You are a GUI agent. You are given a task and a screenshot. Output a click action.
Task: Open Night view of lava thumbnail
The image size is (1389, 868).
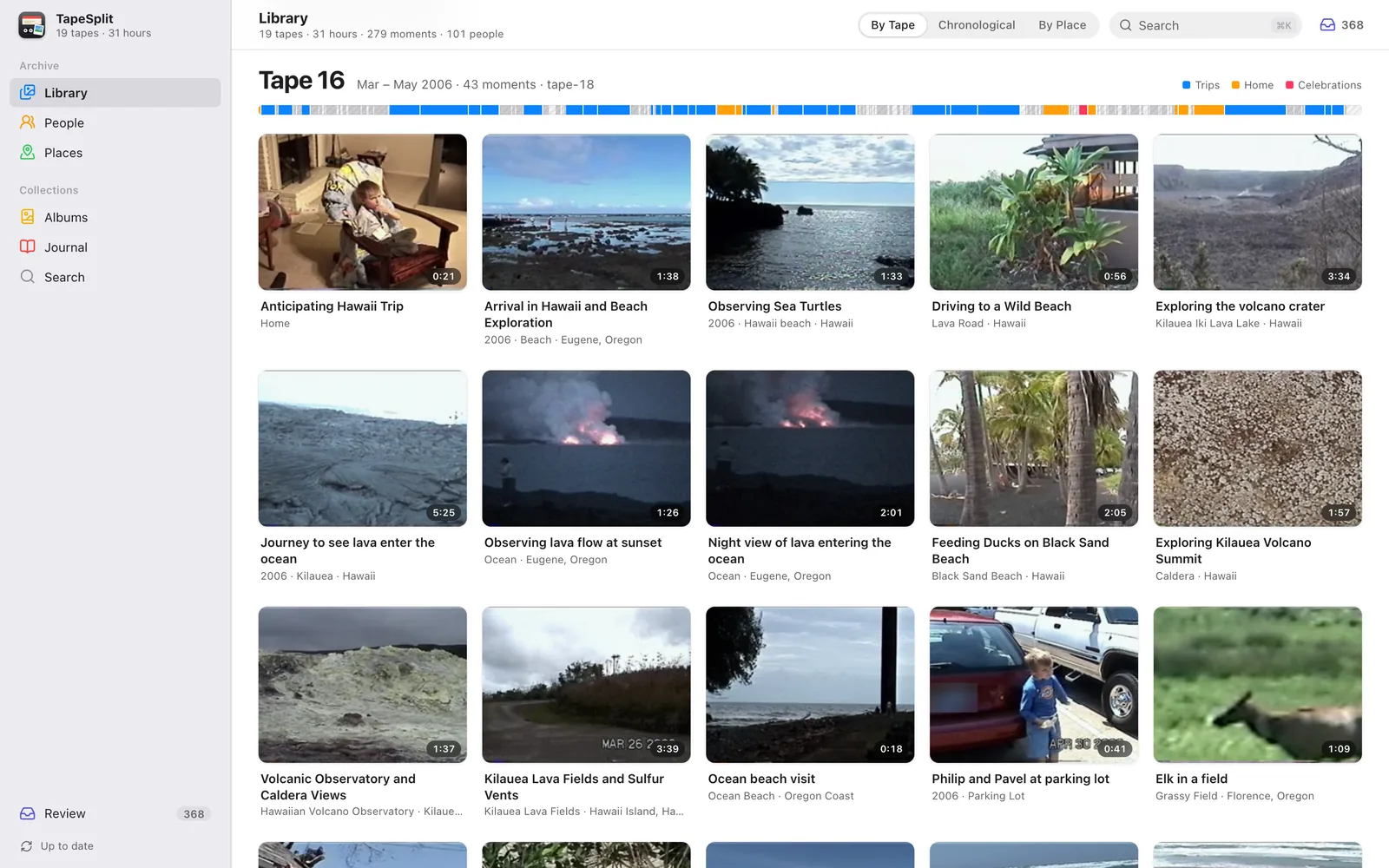pos(810,449)
